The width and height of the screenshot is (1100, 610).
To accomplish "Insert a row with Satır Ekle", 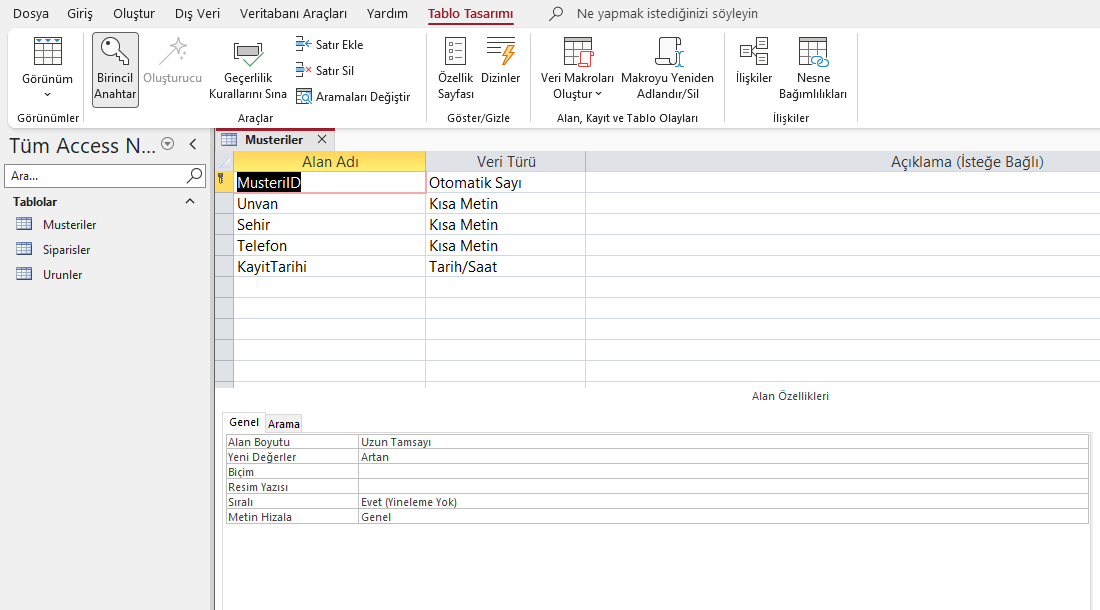I will pos(330,44).
